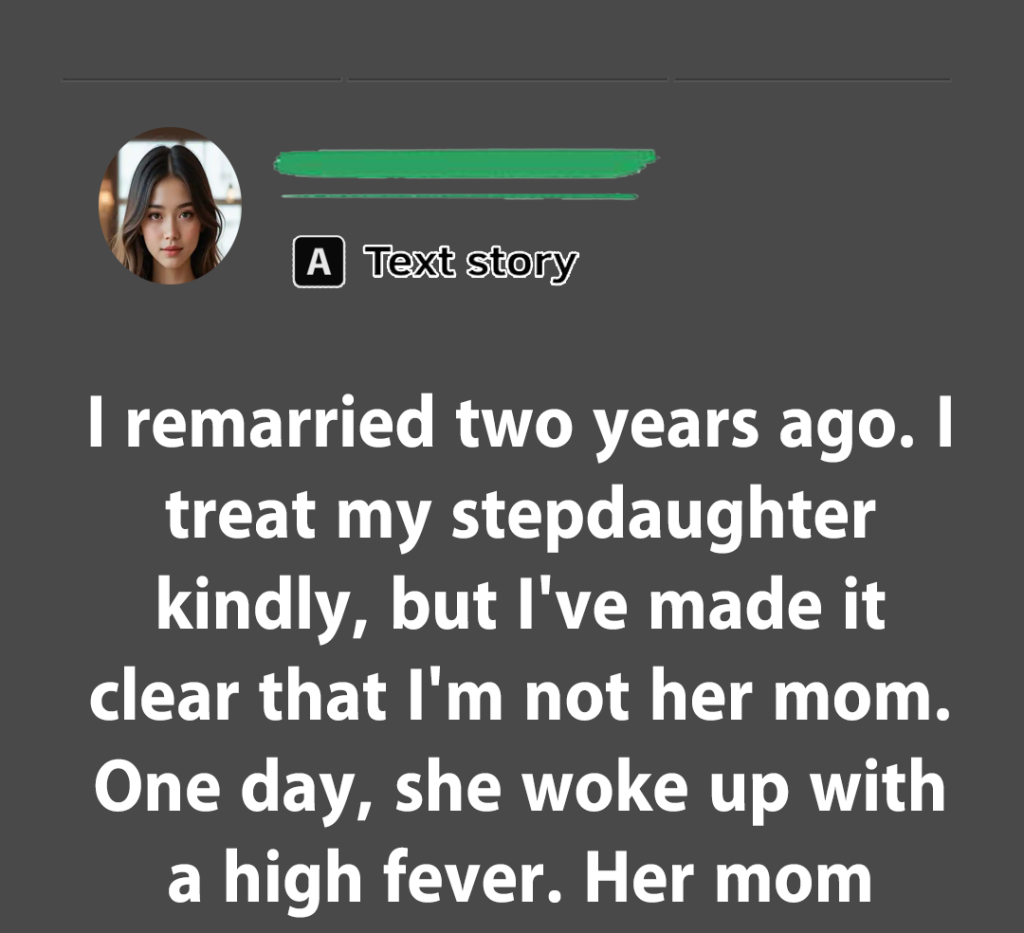The image size is (1024, 933).
Task: Select the "Text story" label
Action: point(471,263)
